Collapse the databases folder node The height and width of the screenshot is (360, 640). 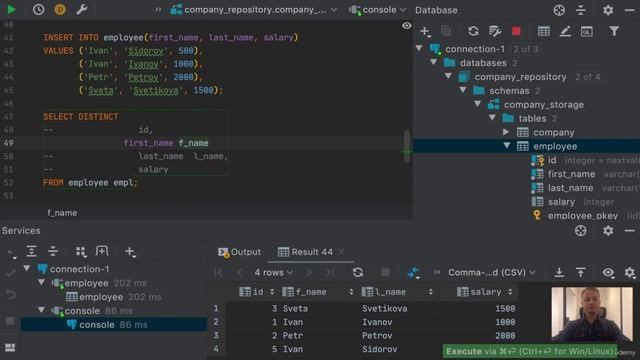click(434, 62)
